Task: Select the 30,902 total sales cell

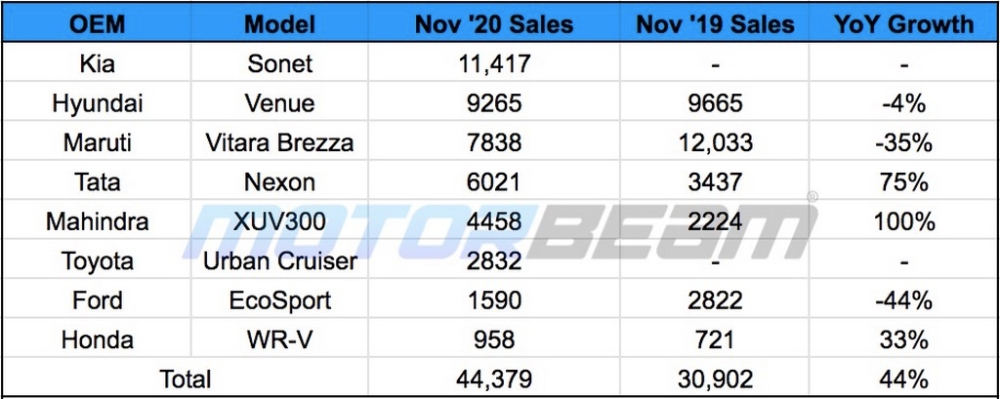Action: 715,379
